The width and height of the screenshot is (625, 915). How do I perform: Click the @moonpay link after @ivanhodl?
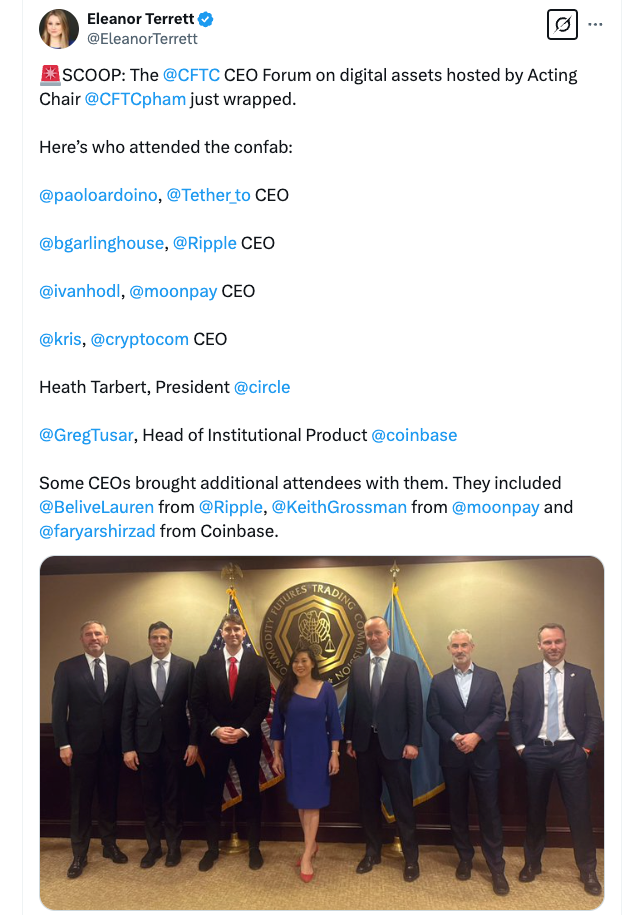pyautogui.click(x=172, y=291)
